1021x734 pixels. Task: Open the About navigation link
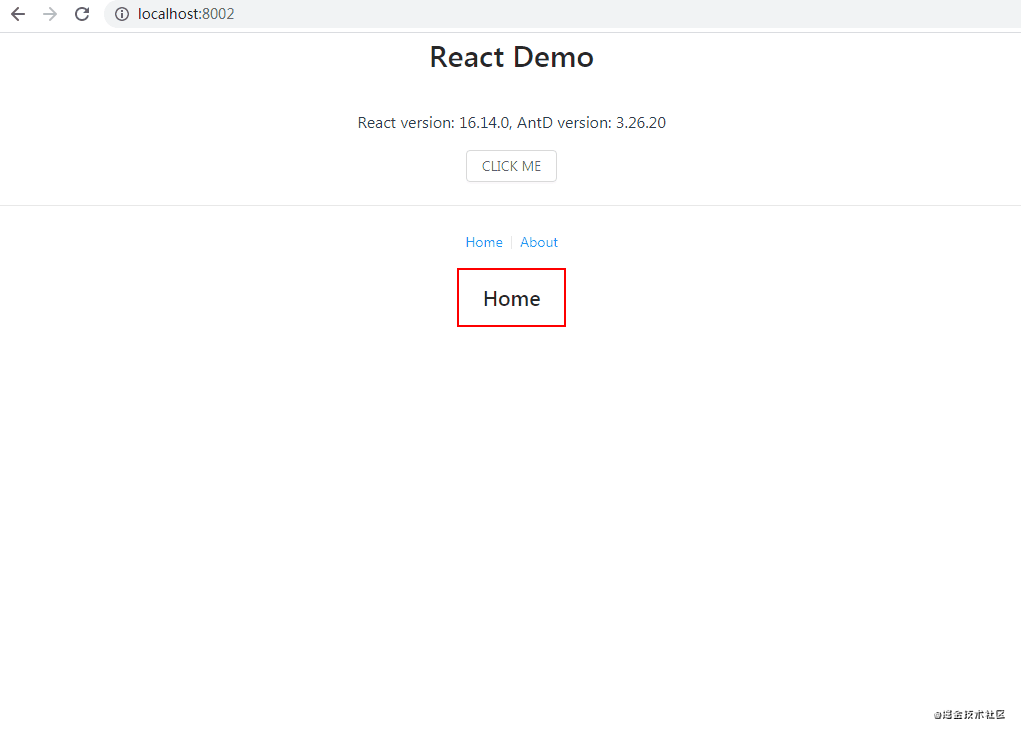click(x=538, y=242)
